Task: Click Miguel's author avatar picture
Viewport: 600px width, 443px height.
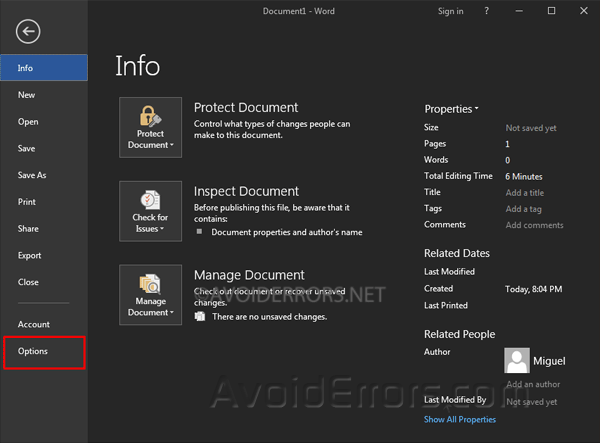Action: (x=517, y=360)
